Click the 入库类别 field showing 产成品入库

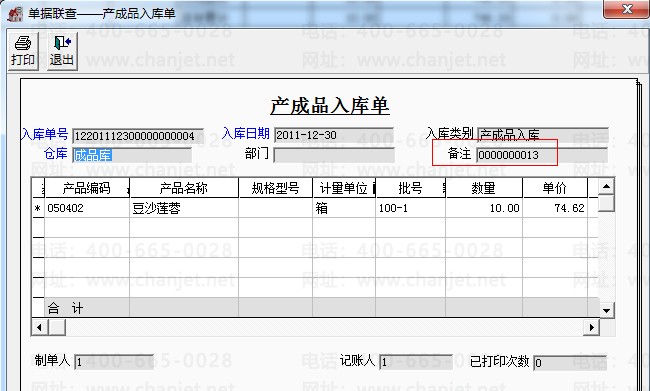click(543, 135)
